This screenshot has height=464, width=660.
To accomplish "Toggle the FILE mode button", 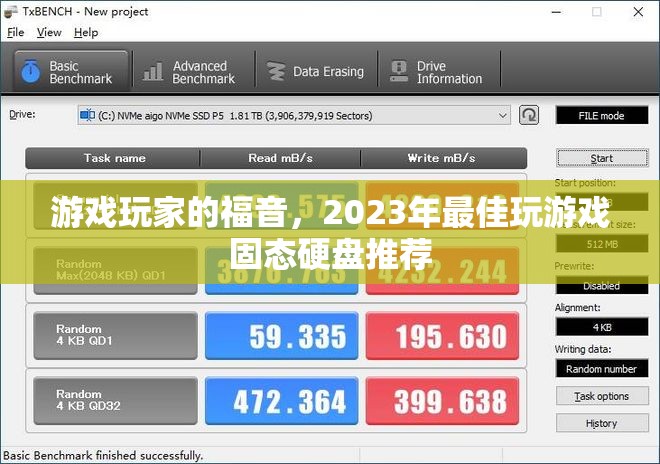I will (x=602, y=115).
